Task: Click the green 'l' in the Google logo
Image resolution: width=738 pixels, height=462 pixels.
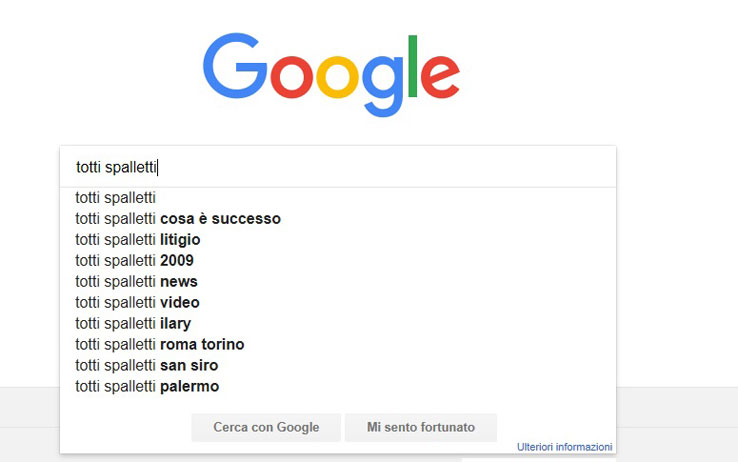Action: coord(413,66)
